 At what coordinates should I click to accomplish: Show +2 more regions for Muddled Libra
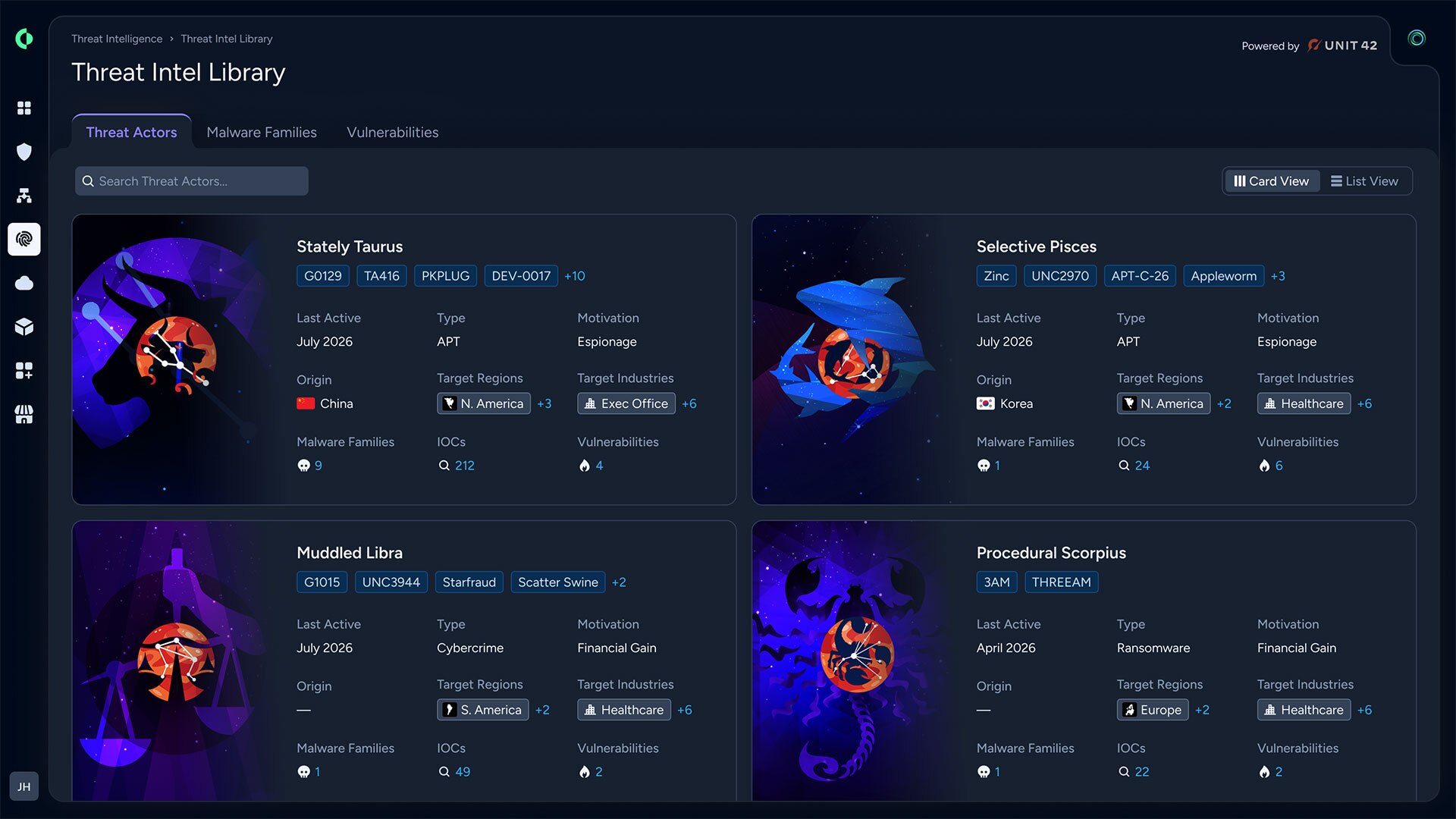pyautogui.click(x=542, y=710)
